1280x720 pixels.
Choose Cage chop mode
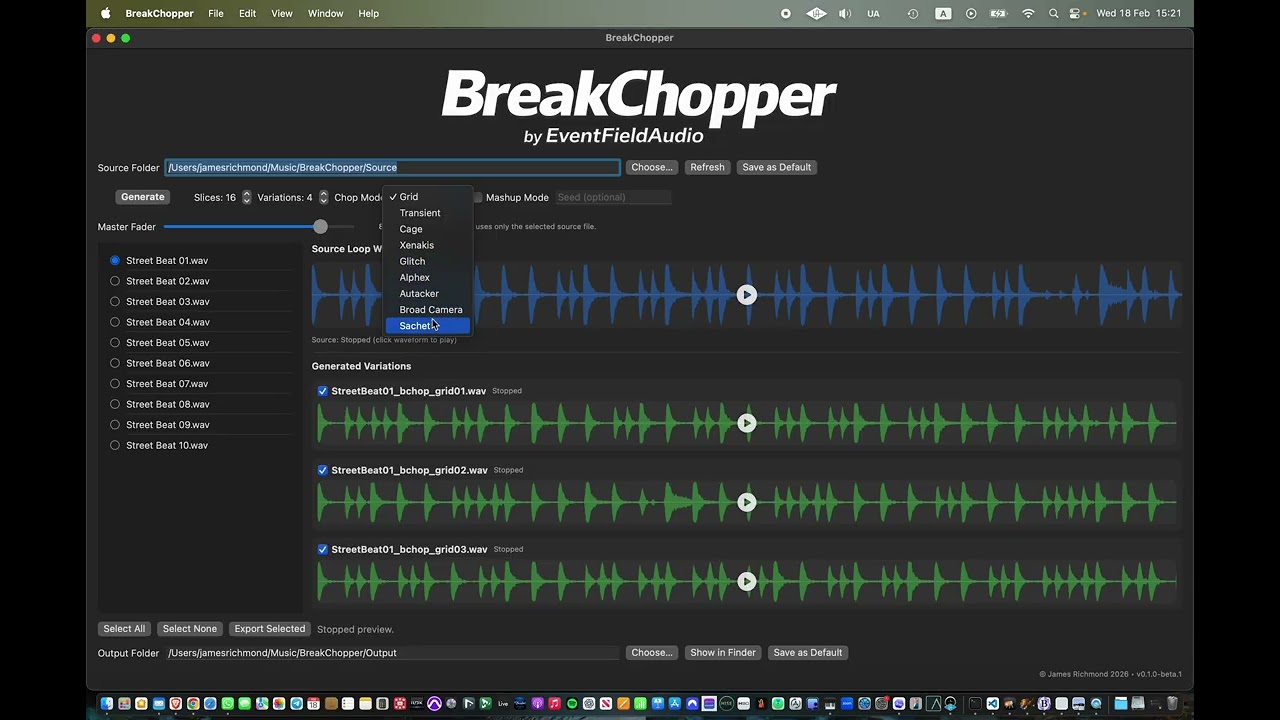click(x=428, y=229)
